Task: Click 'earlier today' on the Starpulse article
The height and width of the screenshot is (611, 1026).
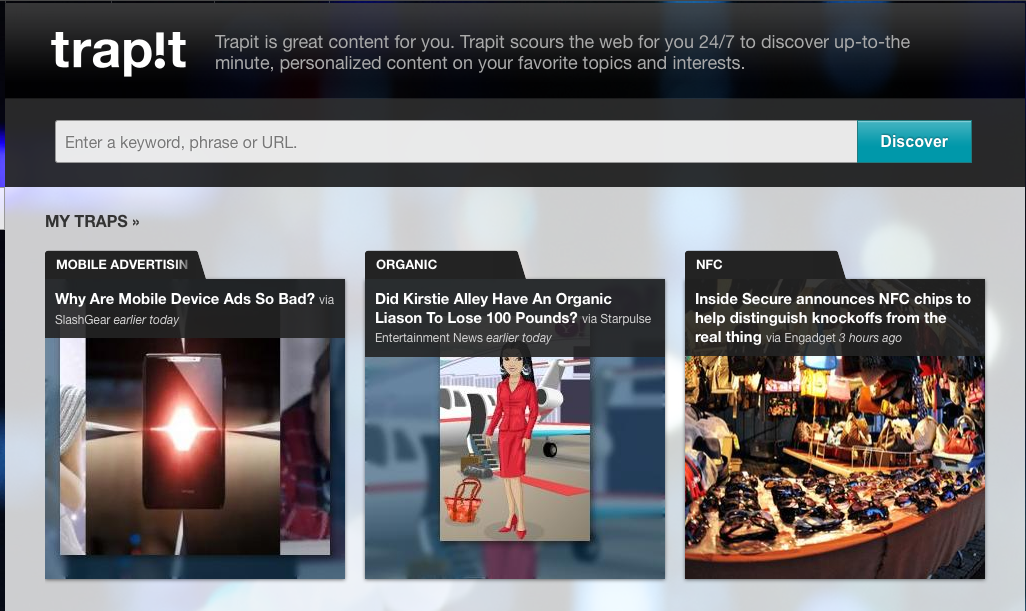Action: (518, 337)
